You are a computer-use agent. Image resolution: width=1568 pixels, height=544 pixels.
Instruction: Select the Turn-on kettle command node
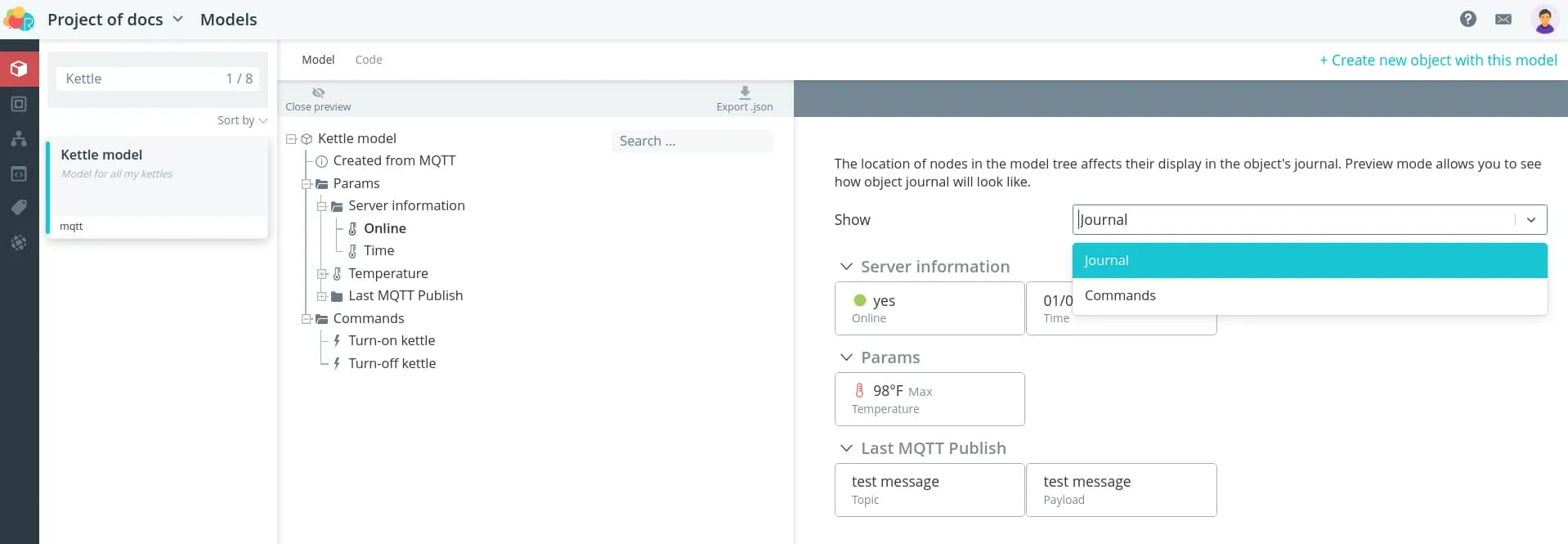pos(391,340)
